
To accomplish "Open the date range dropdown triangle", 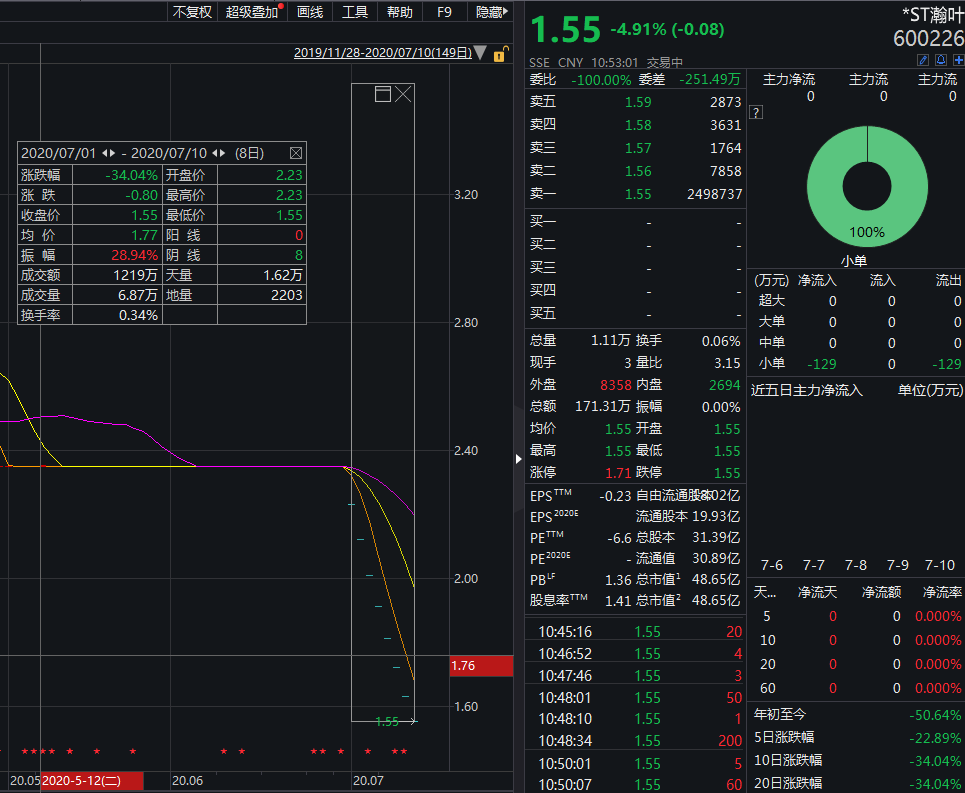I will pyautogui.click(x=481, y=53).
